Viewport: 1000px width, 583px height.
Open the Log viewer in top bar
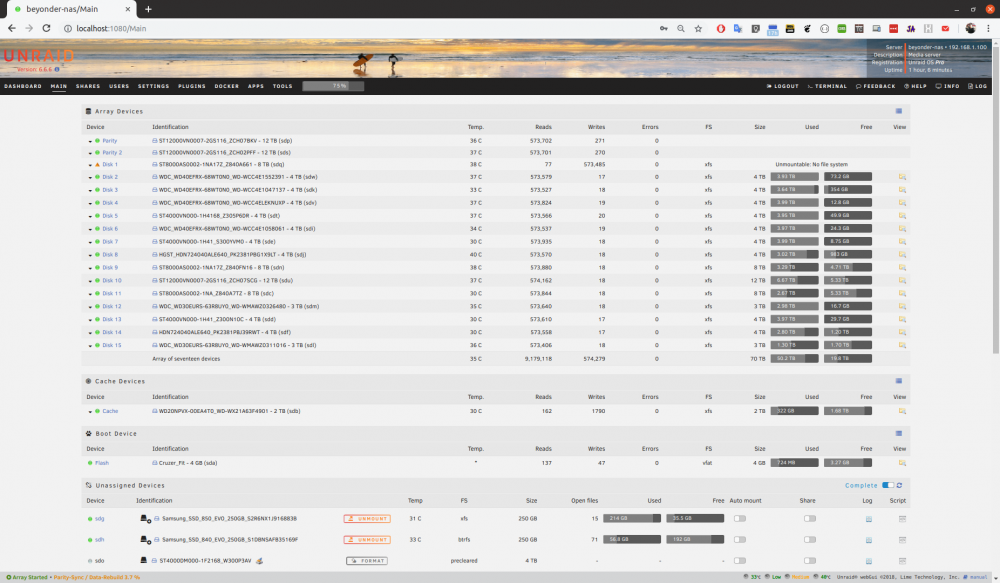click(978, 86)
